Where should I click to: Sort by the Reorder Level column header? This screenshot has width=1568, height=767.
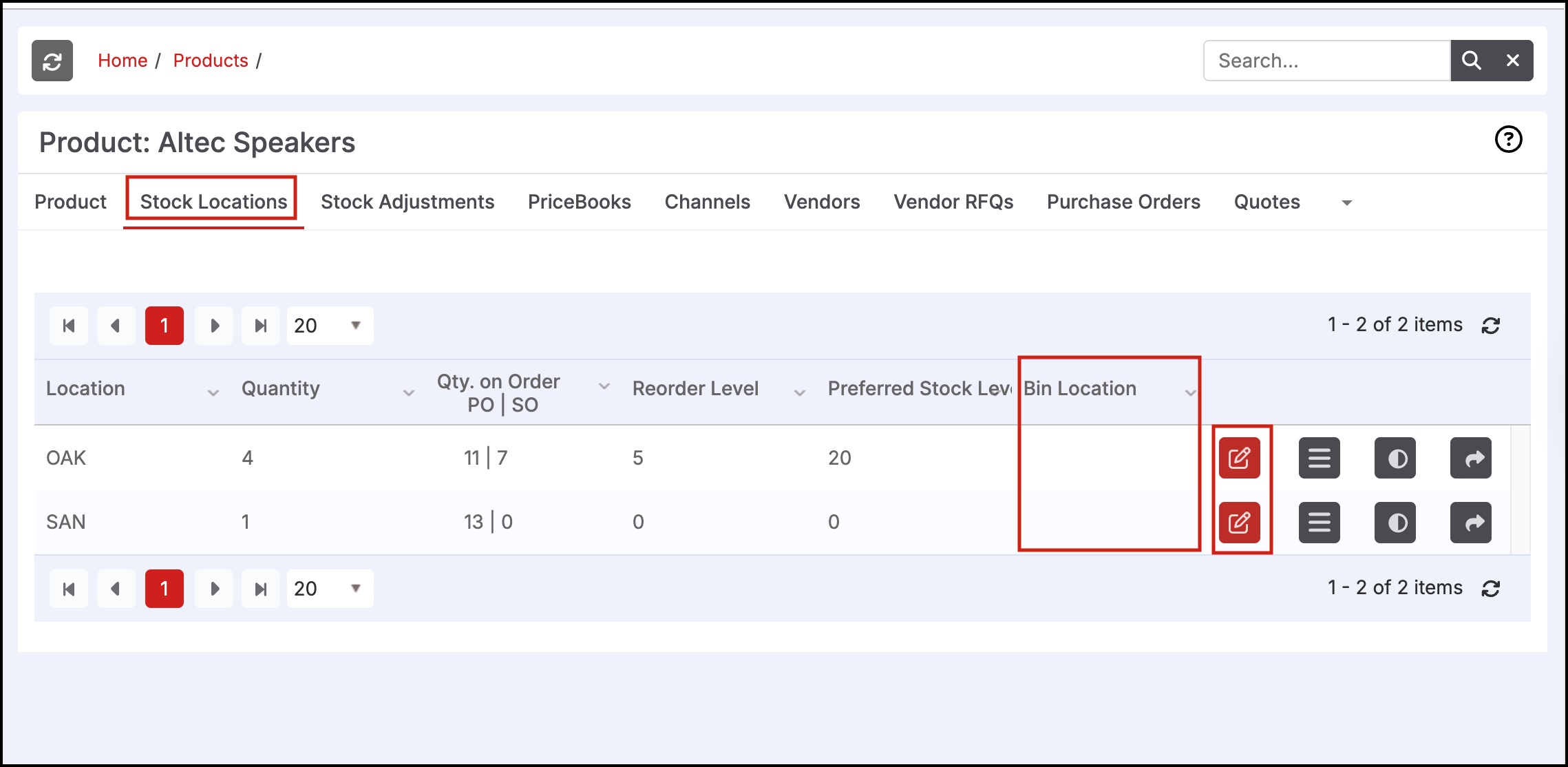695,388
